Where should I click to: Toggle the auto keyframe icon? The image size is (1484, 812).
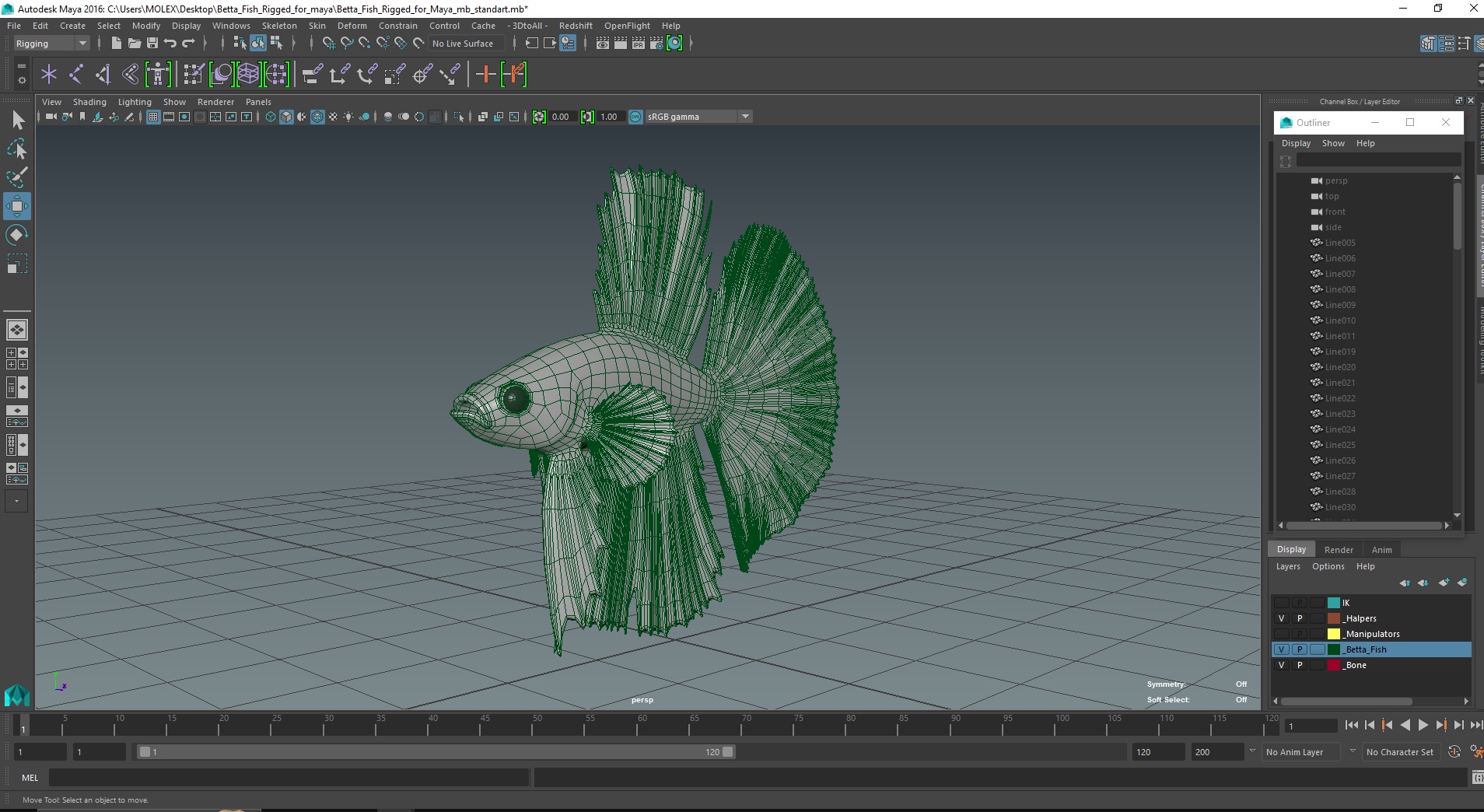pos(1454,751)
